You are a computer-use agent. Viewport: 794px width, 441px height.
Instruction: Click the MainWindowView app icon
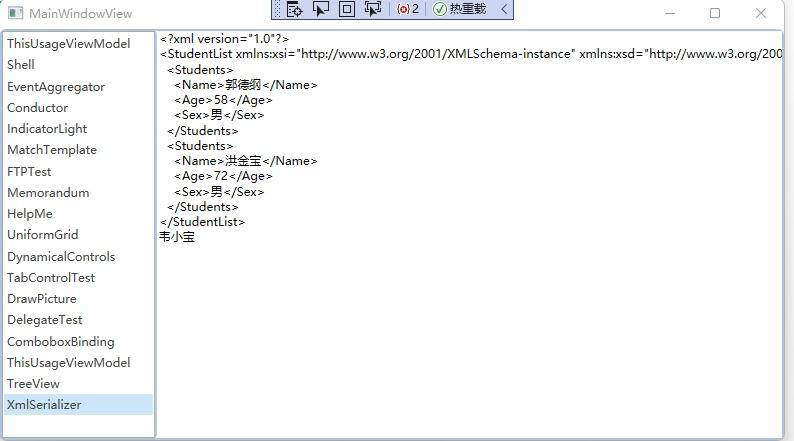point(16,13)
